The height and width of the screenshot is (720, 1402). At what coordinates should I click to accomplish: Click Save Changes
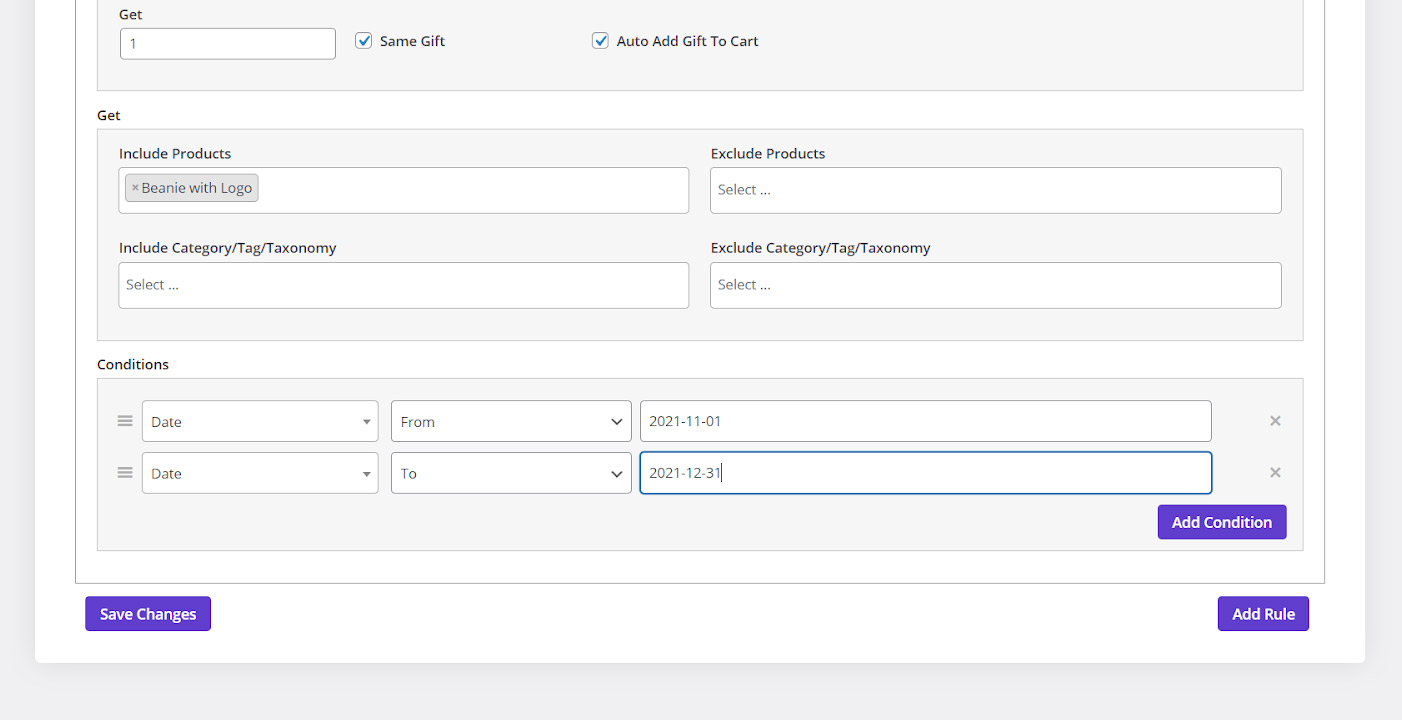coord(148,614)
